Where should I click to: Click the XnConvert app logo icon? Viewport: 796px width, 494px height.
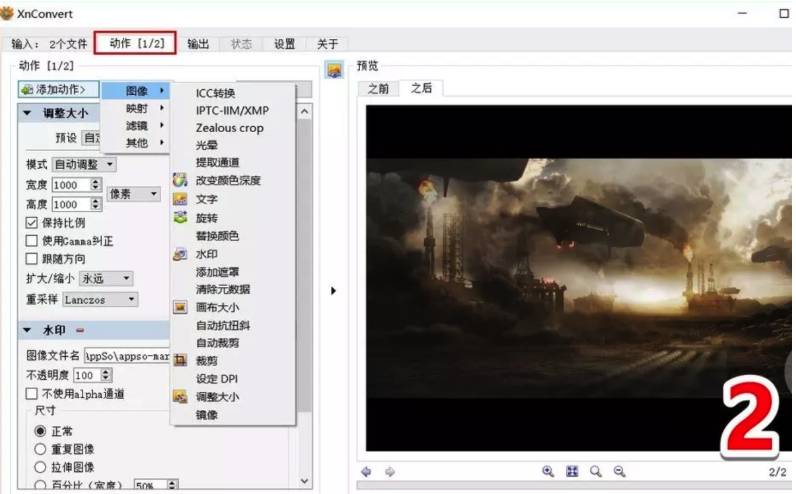tap(7, 13)
